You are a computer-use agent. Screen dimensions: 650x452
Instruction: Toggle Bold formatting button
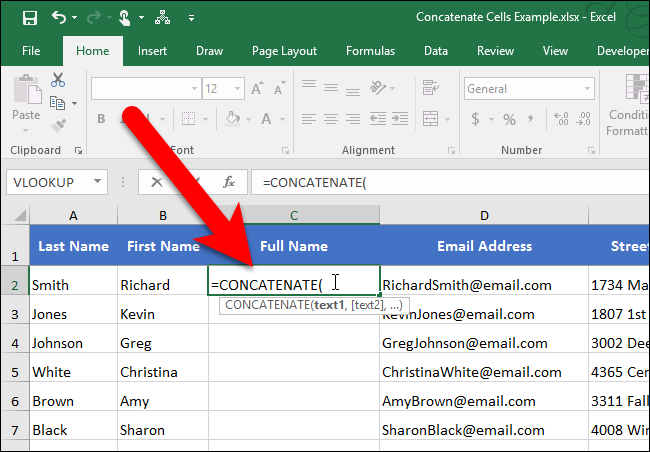pyautogui.click(x=101, y=120)
